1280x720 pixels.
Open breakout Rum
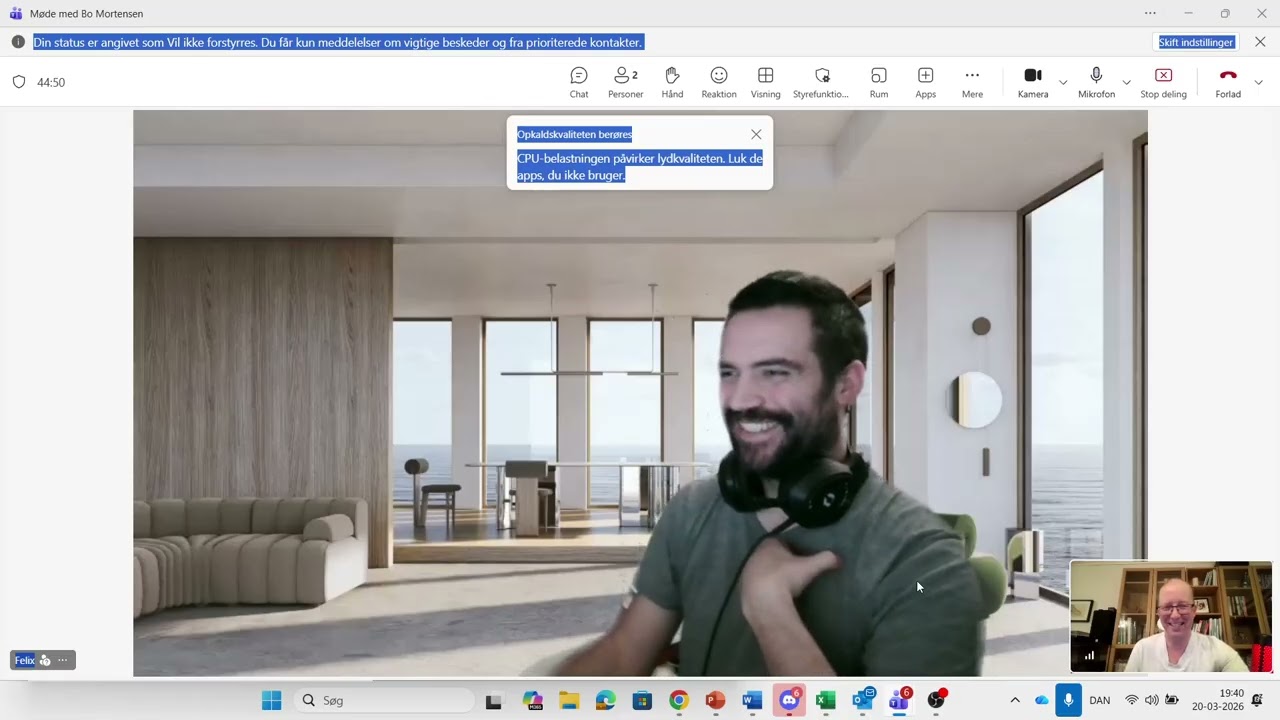(879, 82)
